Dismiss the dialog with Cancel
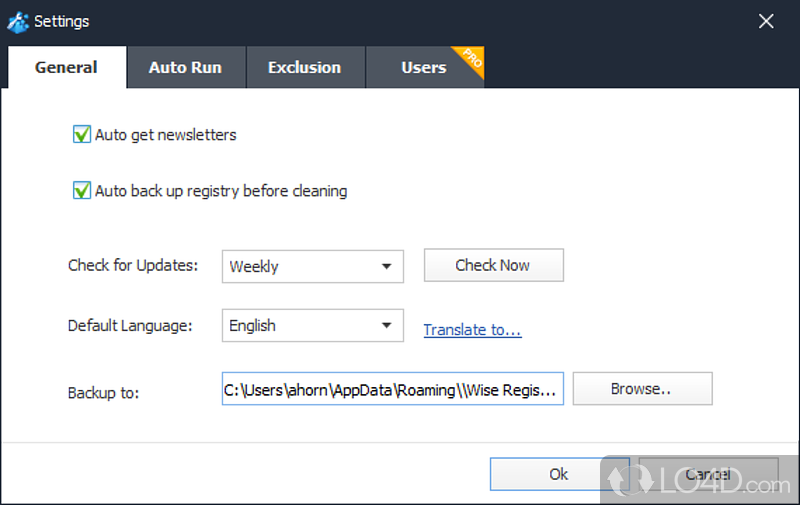 [x=708, y=474]
